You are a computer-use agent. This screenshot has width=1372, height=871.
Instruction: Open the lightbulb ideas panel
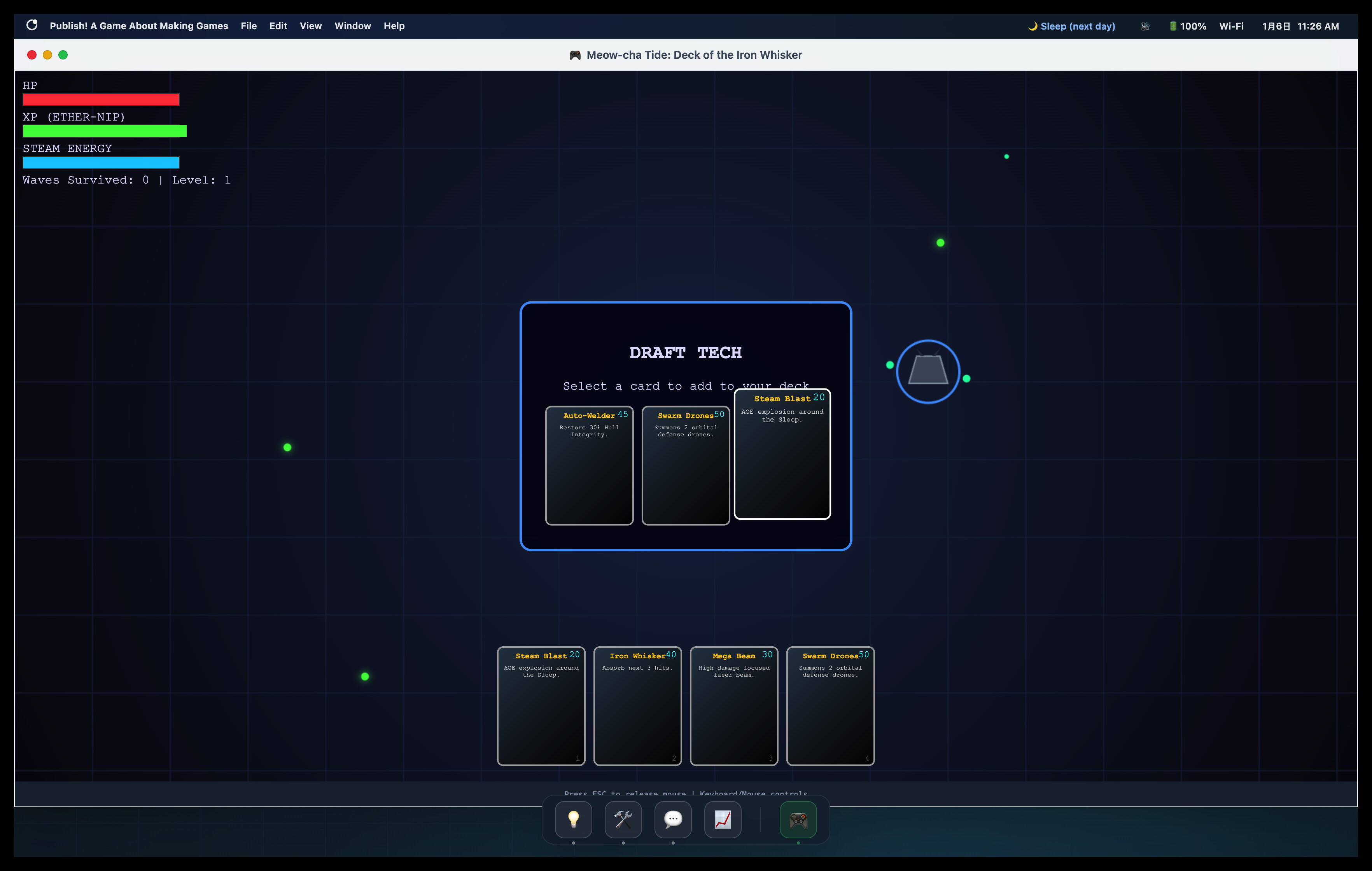(x=573, y=820)
